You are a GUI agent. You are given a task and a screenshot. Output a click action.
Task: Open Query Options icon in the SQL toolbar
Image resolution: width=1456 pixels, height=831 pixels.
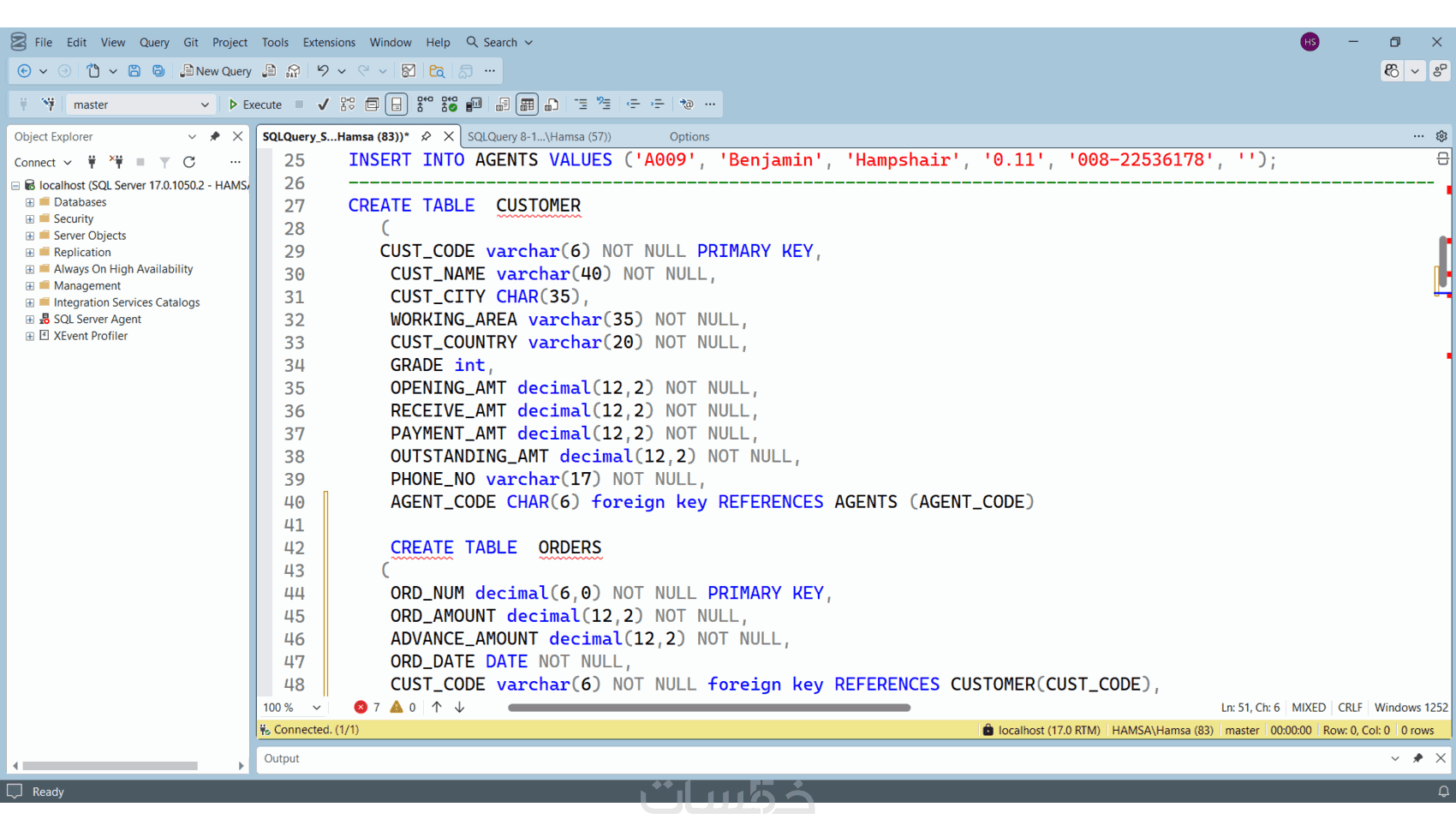[372, 105]
